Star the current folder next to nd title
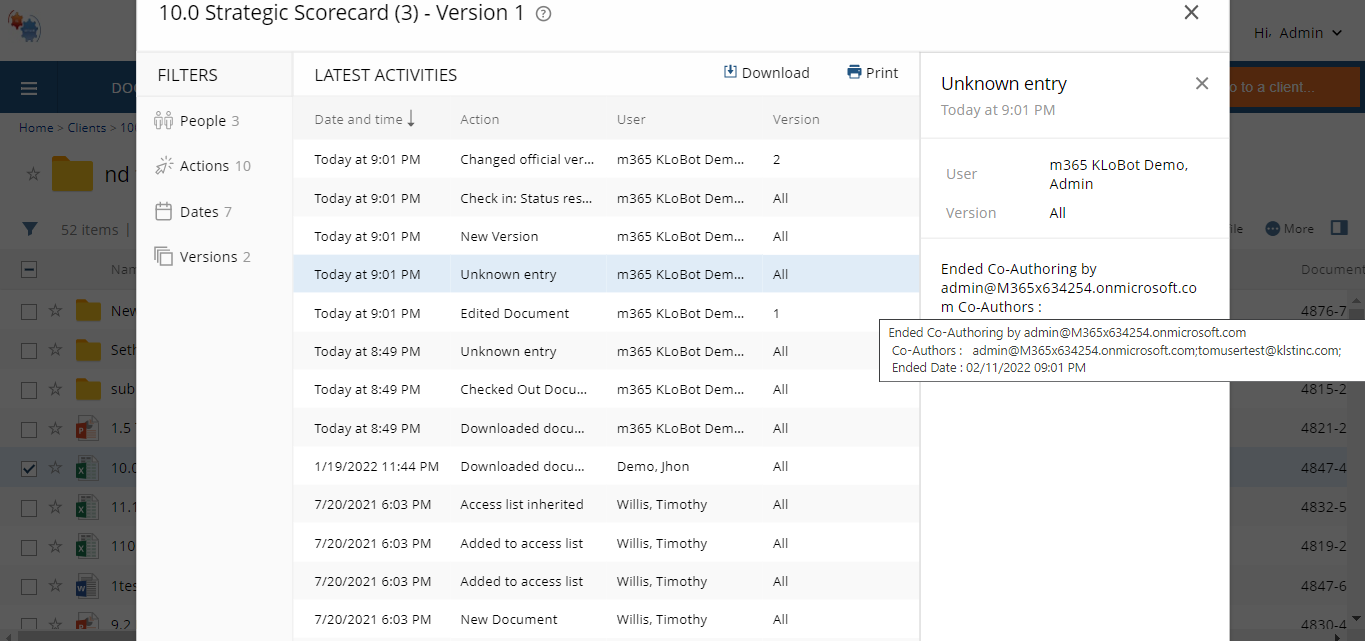Screen dimensions: 1365x641 pyautogui.click(x=33, y=174)
